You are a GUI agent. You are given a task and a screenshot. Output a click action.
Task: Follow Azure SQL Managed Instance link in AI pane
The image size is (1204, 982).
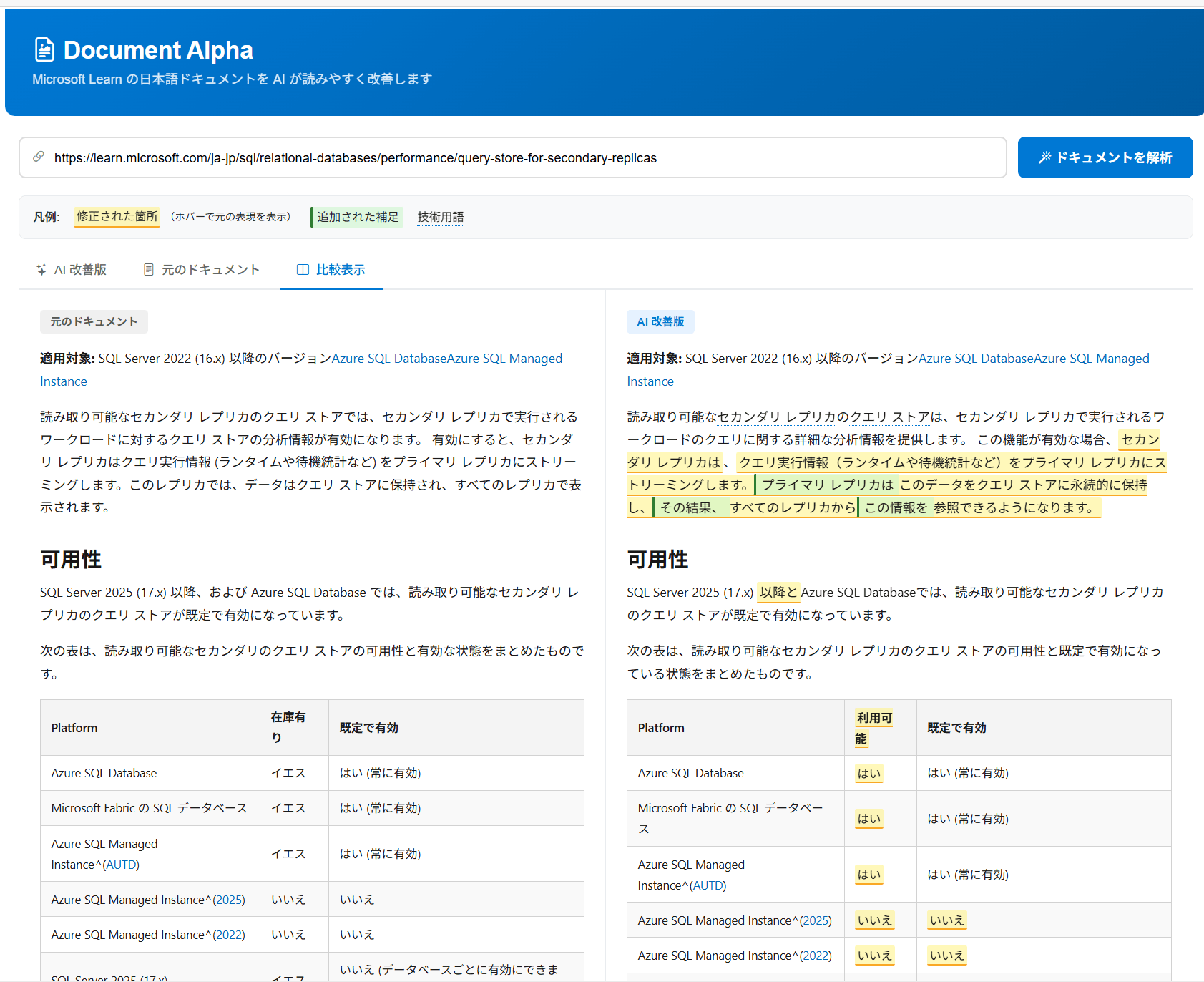click(x=1092, y=359)
